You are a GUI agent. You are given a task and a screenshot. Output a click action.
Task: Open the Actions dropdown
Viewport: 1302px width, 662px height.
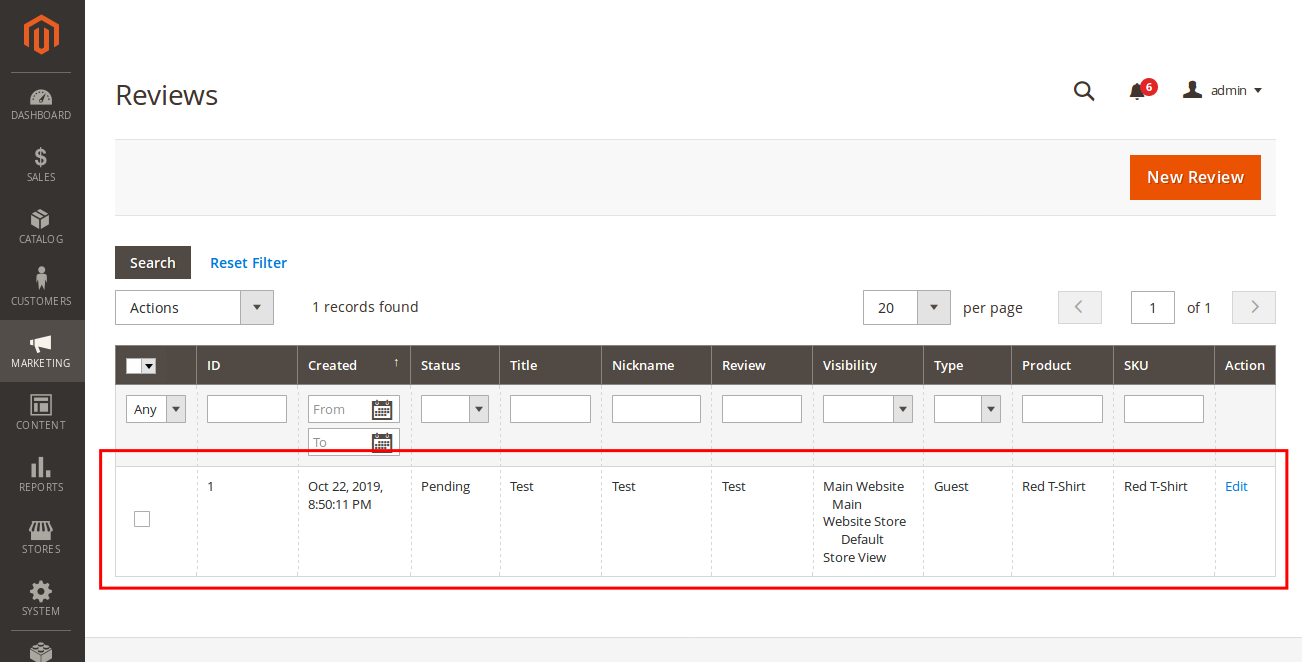pyautogui.click(x=194, y=308)
